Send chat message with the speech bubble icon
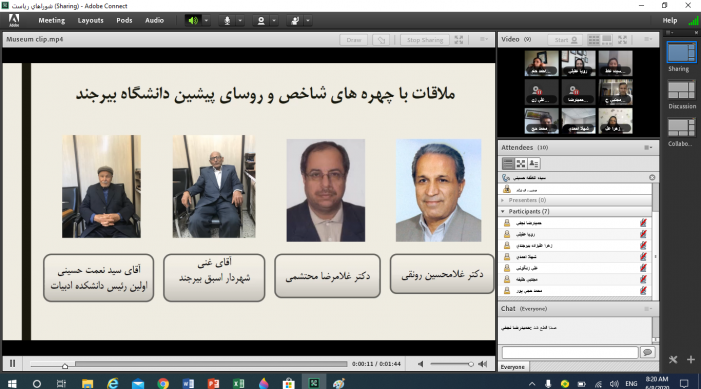701x389 pixels. click(647, 352)
